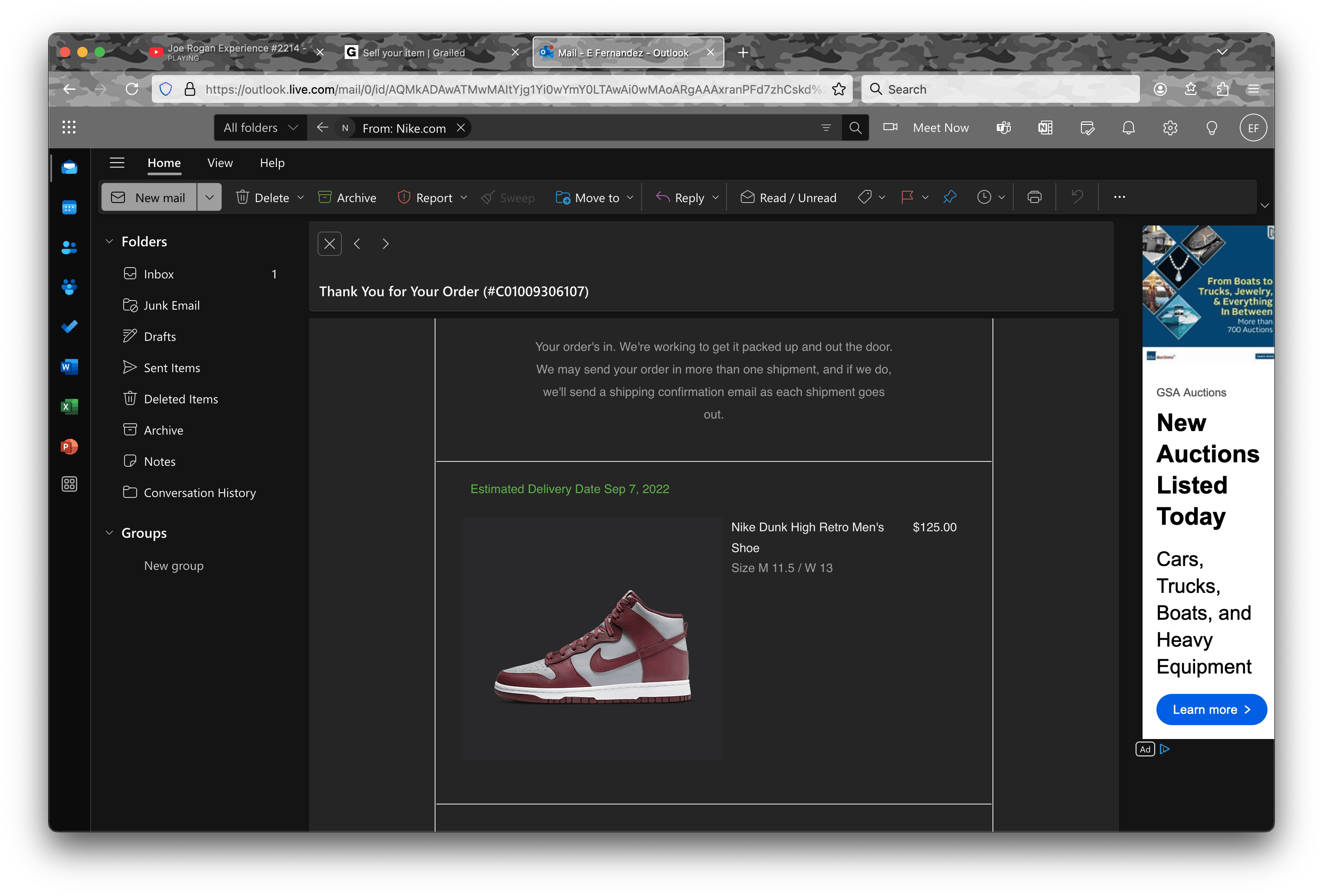
Task: Click the Teams icon in header
Action: [1004, 128]
